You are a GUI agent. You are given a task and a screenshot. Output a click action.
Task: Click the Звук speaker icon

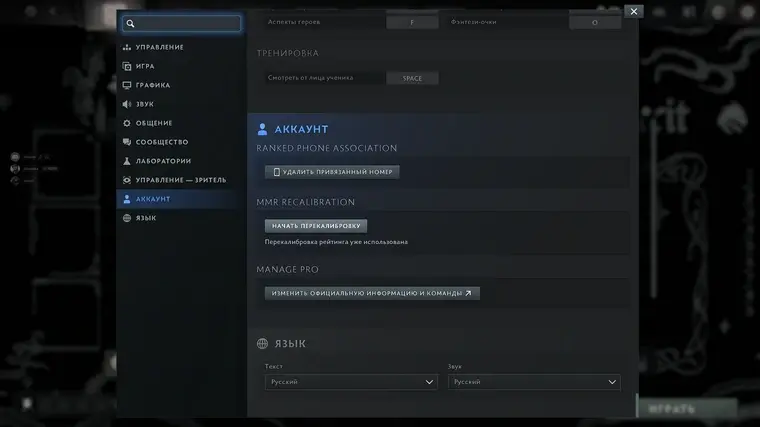coord(126,104)
